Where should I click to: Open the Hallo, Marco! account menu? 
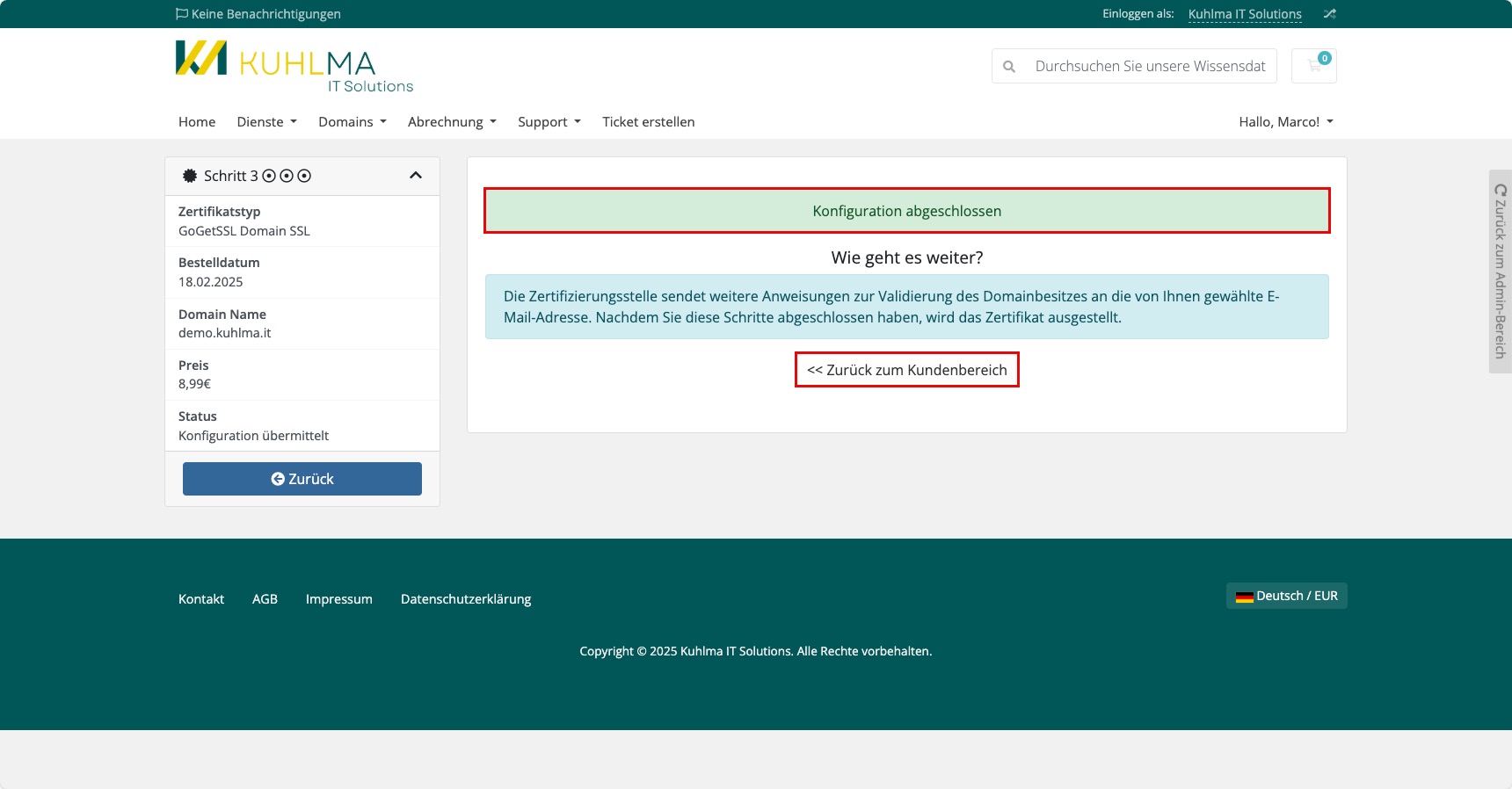point(1286,122)
